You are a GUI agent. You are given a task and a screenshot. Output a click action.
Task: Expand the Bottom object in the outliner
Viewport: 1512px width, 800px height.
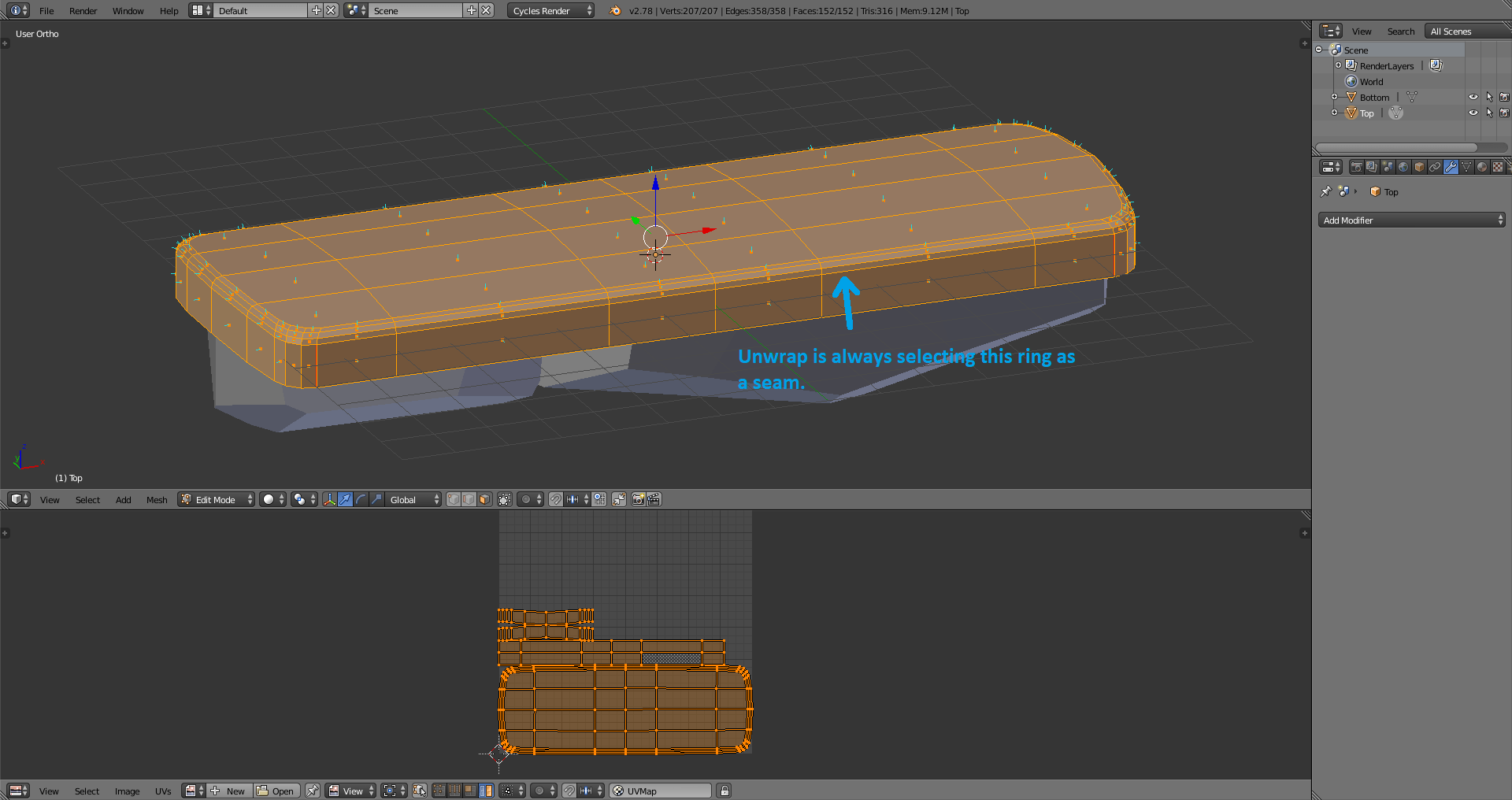pyautogui.click(x=1333, y=97)
